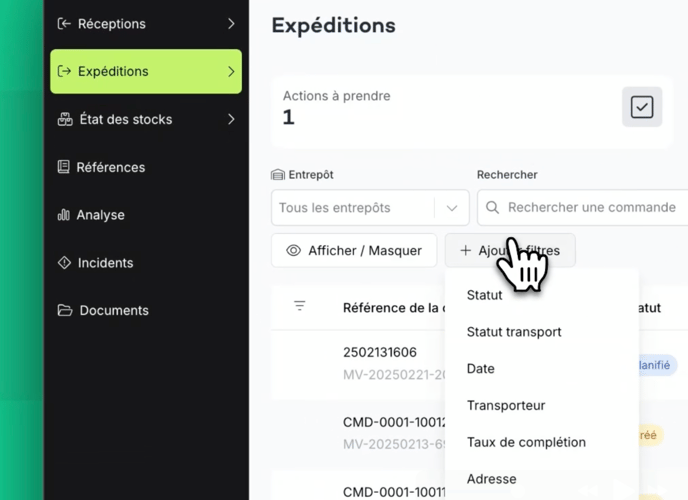This screenshot has width=688, height=500.
Task: Click the Documents folder icon
Action: point(64,311)
